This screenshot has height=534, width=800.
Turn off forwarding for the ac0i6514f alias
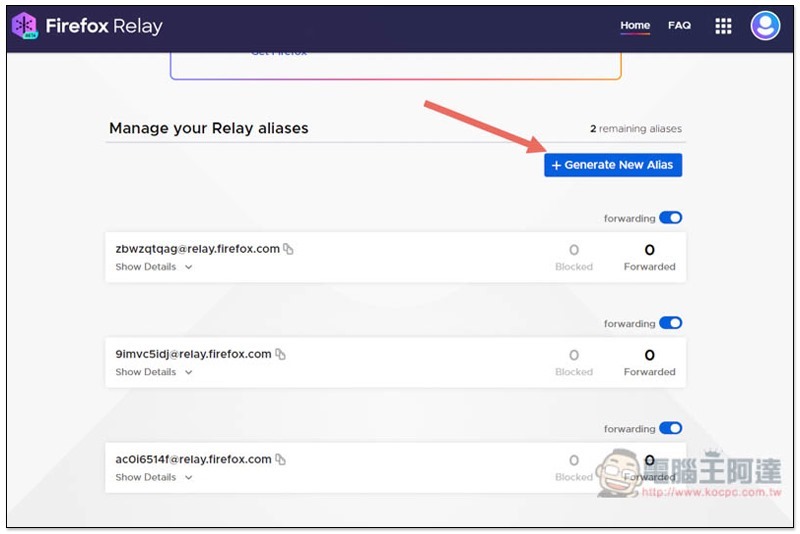(x=670, y=428)
